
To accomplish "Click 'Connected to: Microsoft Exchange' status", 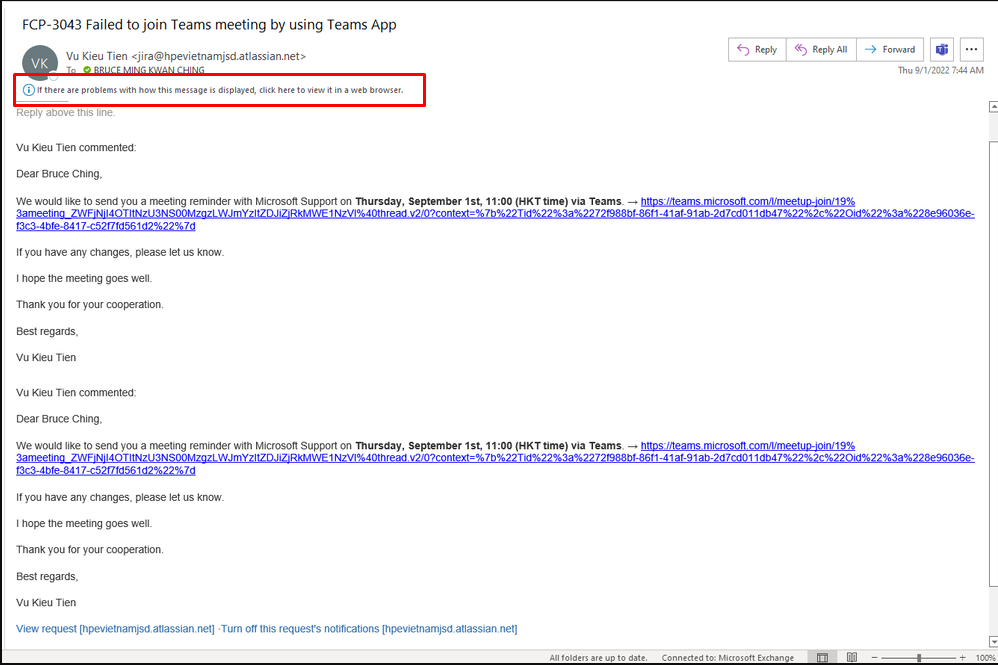I will [727, 658].
